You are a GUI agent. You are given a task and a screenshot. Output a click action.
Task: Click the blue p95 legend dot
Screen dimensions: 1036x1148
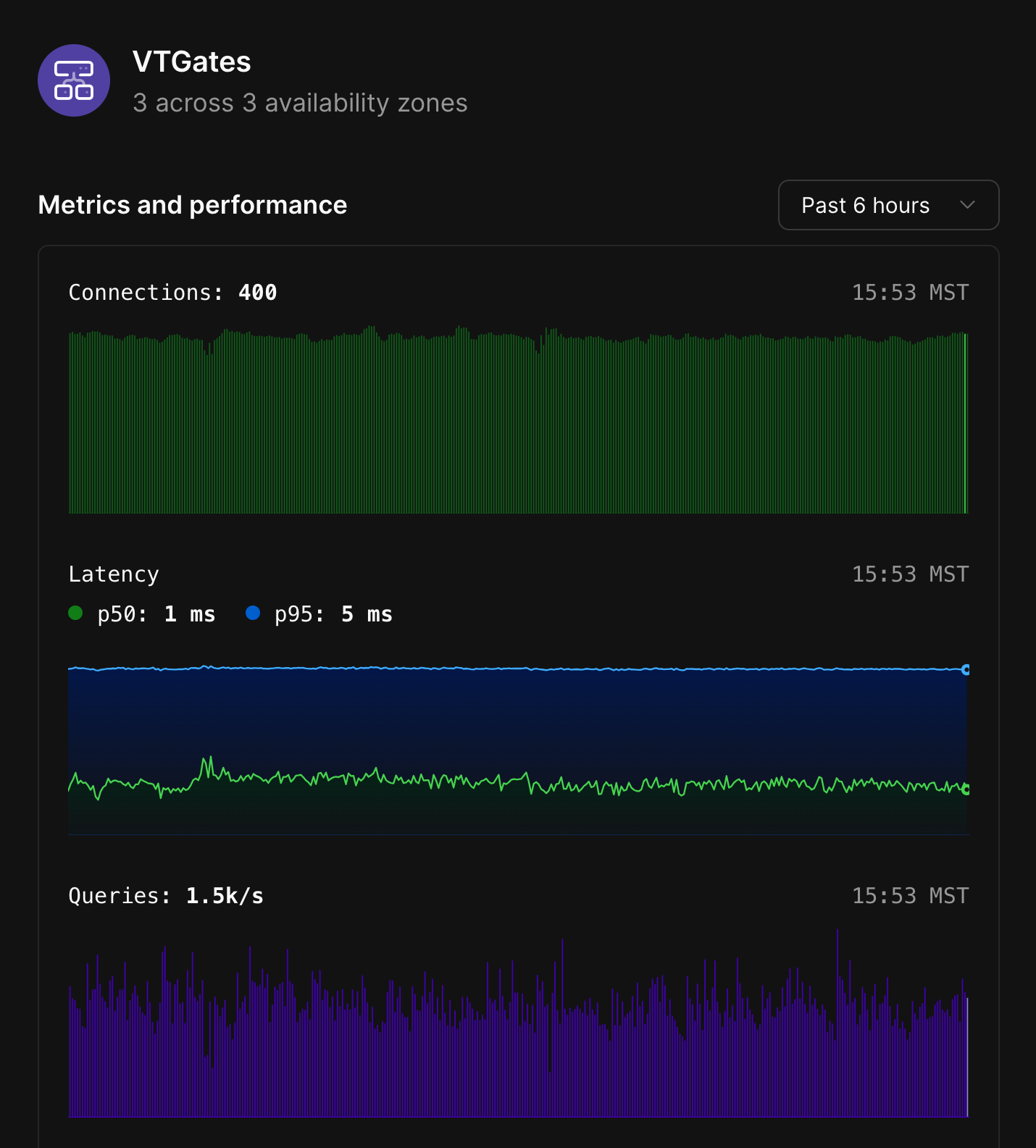(x=253, y=613)
